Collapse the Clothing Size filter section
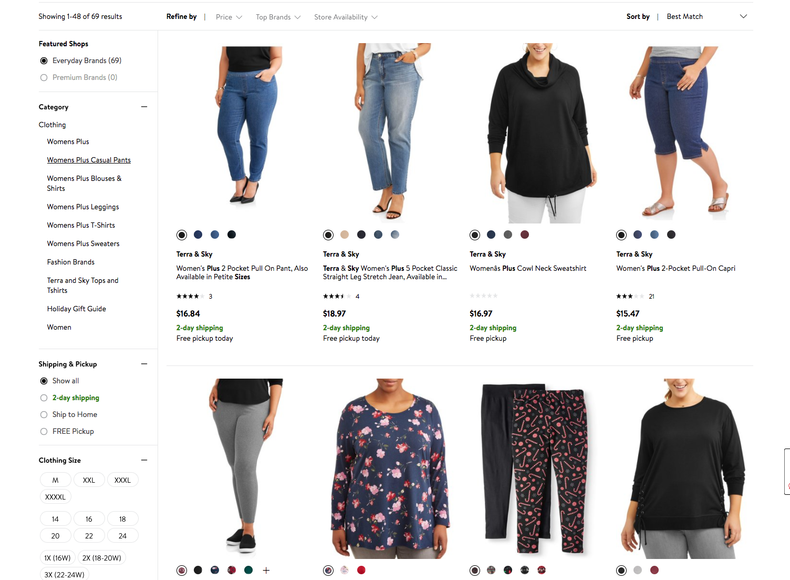This screenshot has width=790, height=580. tap(144, 460)
